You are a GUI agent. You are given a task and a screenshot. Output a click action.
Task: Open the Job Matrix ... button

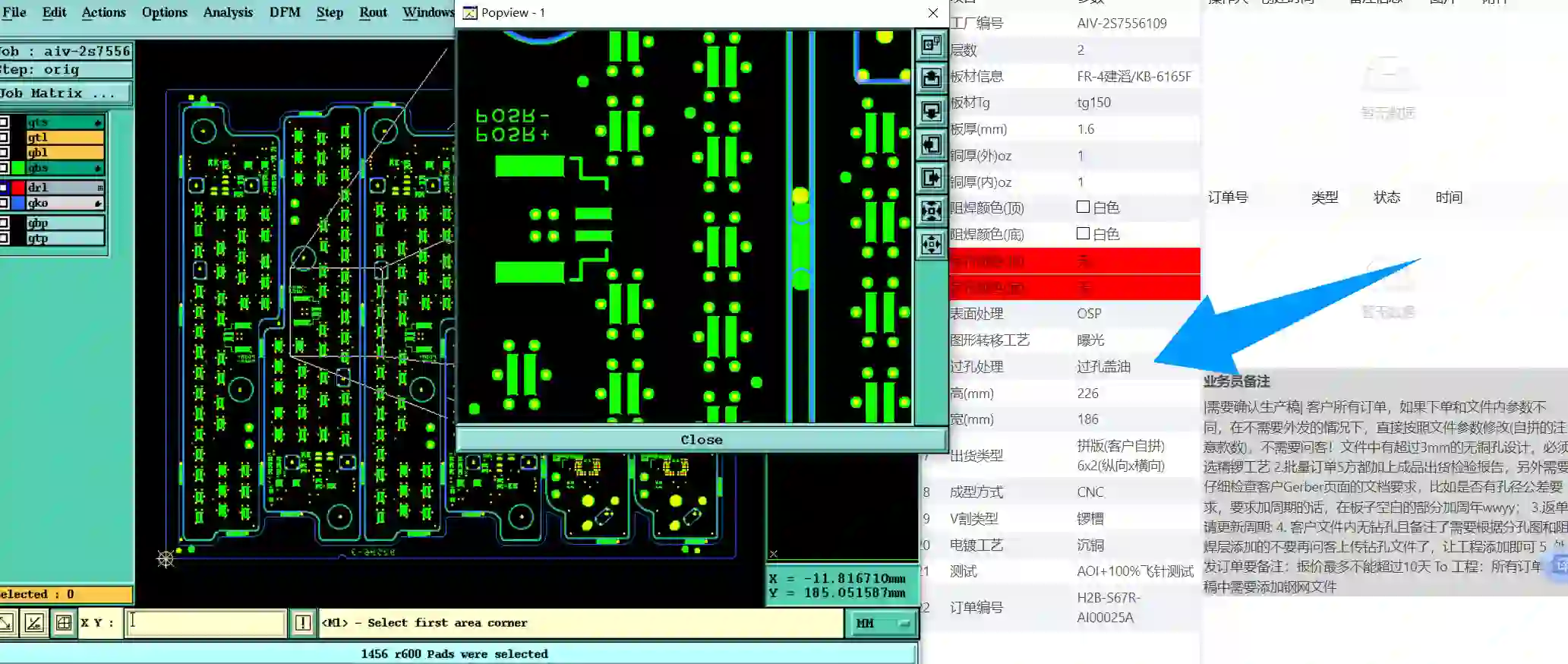point(65,93)
